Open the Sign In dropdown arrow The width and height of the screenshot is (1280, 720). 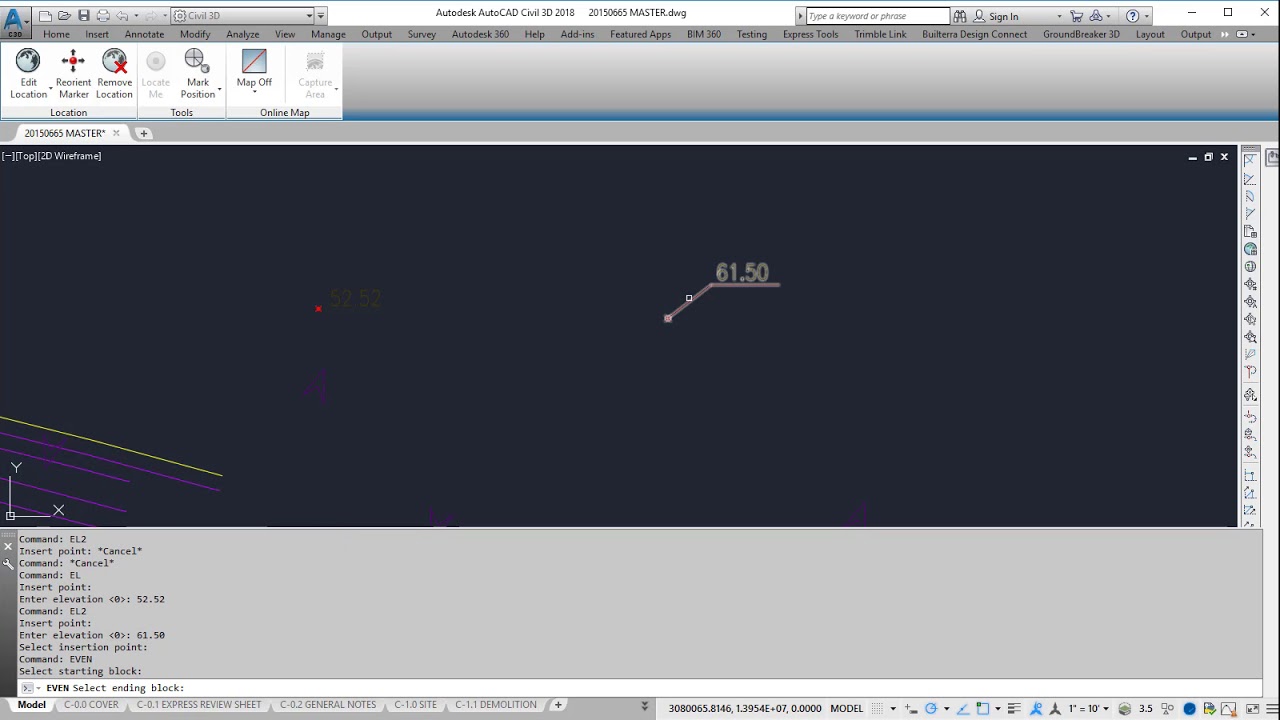[1059, 17]
